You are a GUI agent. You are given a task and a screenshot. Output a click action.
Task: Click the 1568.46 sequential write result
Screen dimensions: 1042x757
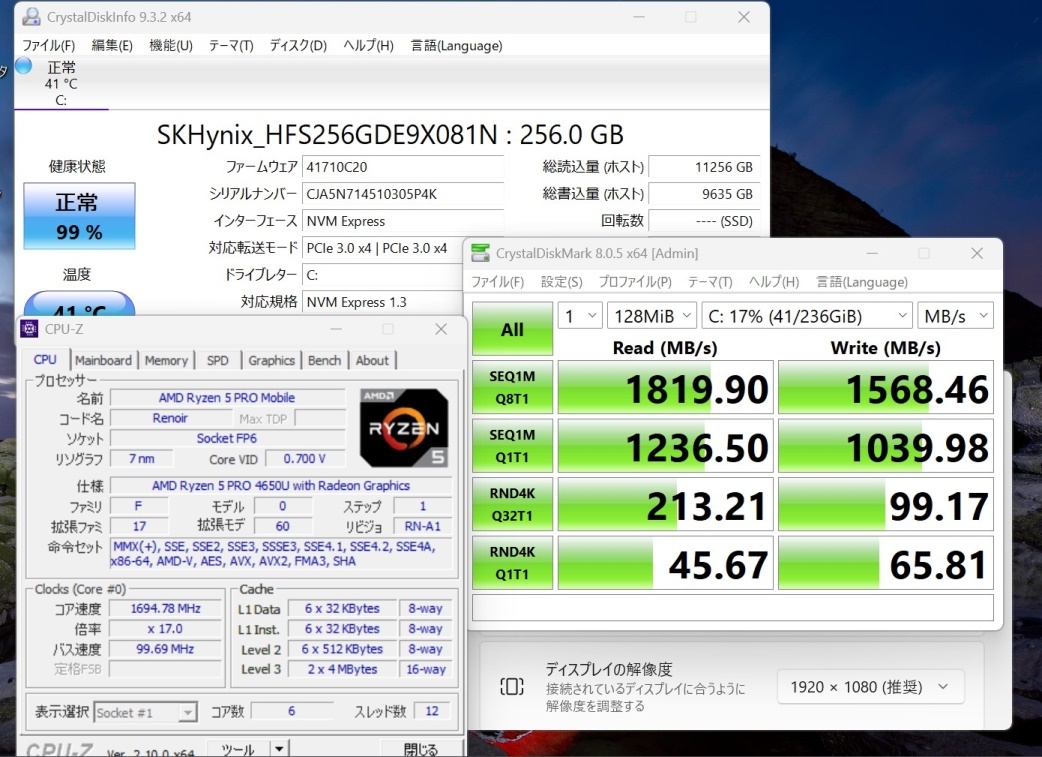886,387
